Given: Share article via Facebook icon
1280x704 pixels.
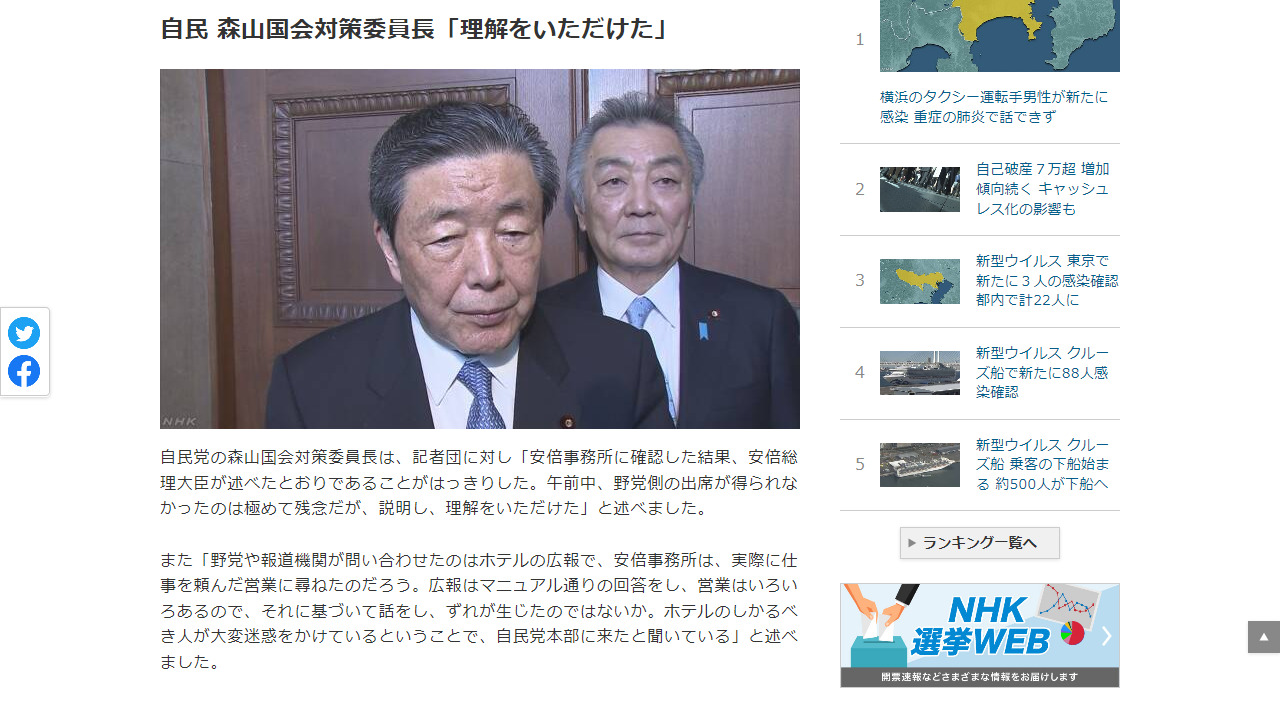Looking at the screenshot, I should (x=24, y=371).
